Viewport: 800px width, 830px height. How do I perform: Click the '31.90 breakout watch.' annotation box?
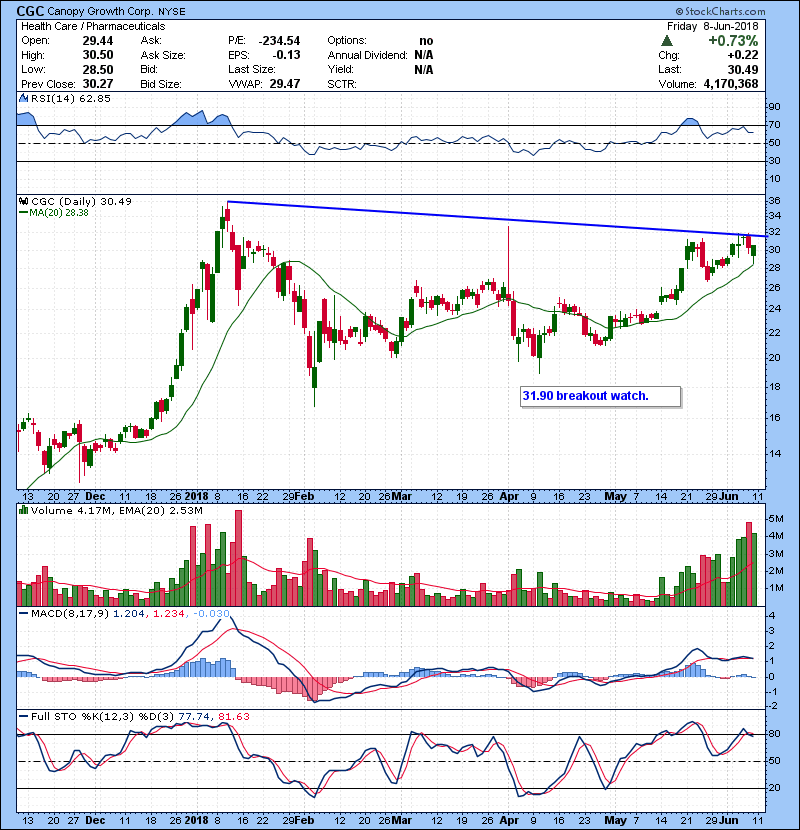pos(600,396)
